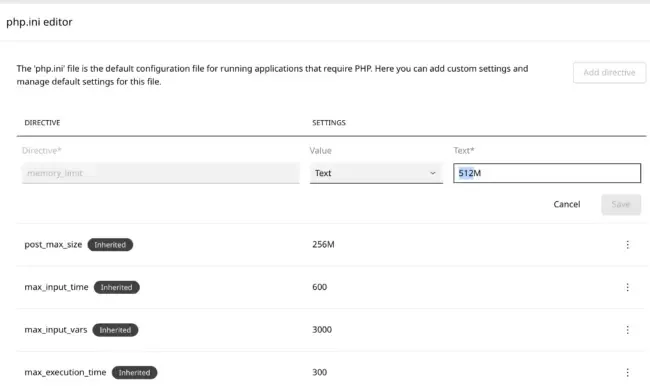This screenshot has height=389, width=650.
Task: Click the 600 setting value
Action: coord(319,287)
